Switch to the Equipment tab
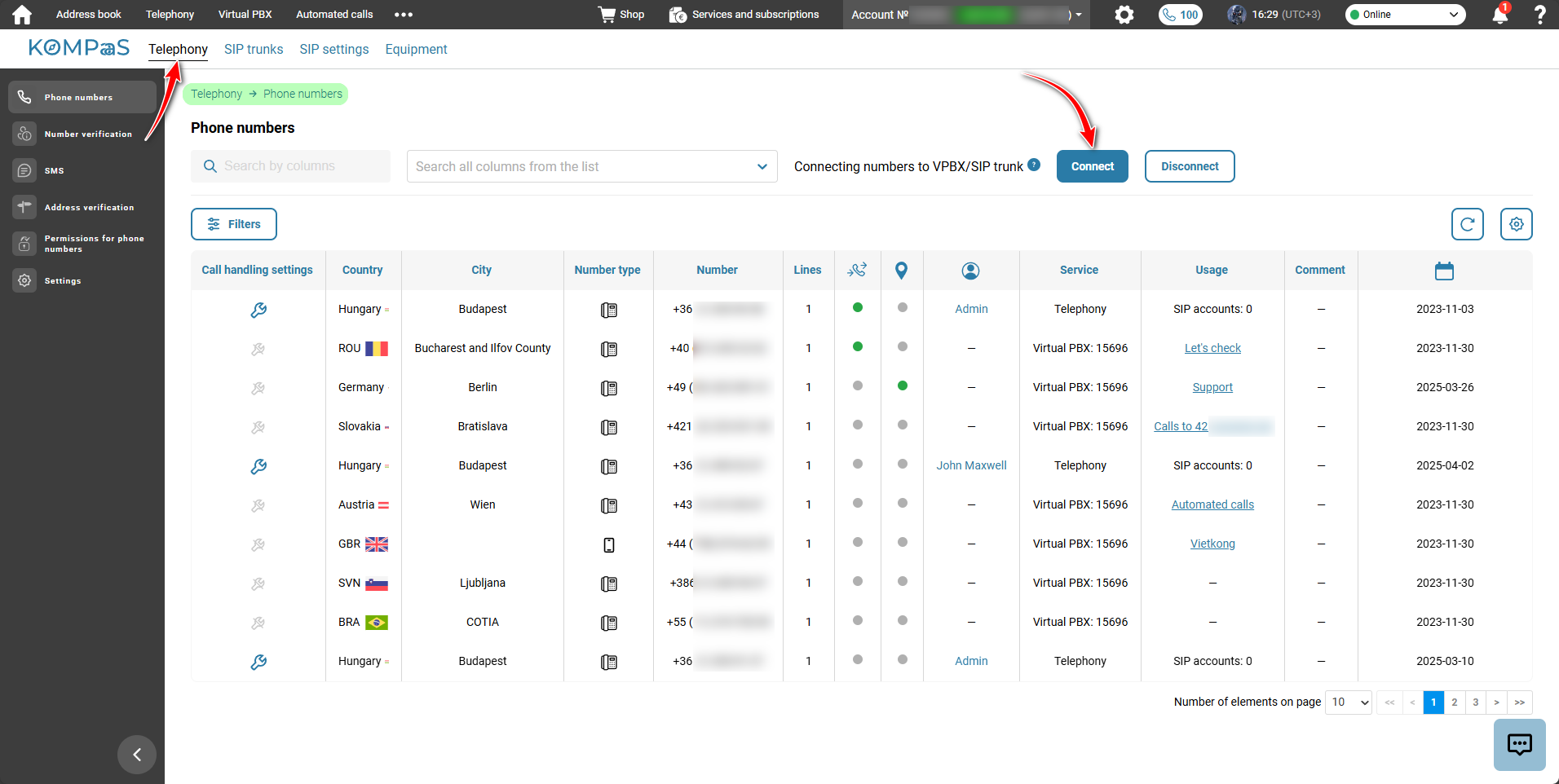The image size is (1559, 784). pyautogui.click(x=416, y=50)
